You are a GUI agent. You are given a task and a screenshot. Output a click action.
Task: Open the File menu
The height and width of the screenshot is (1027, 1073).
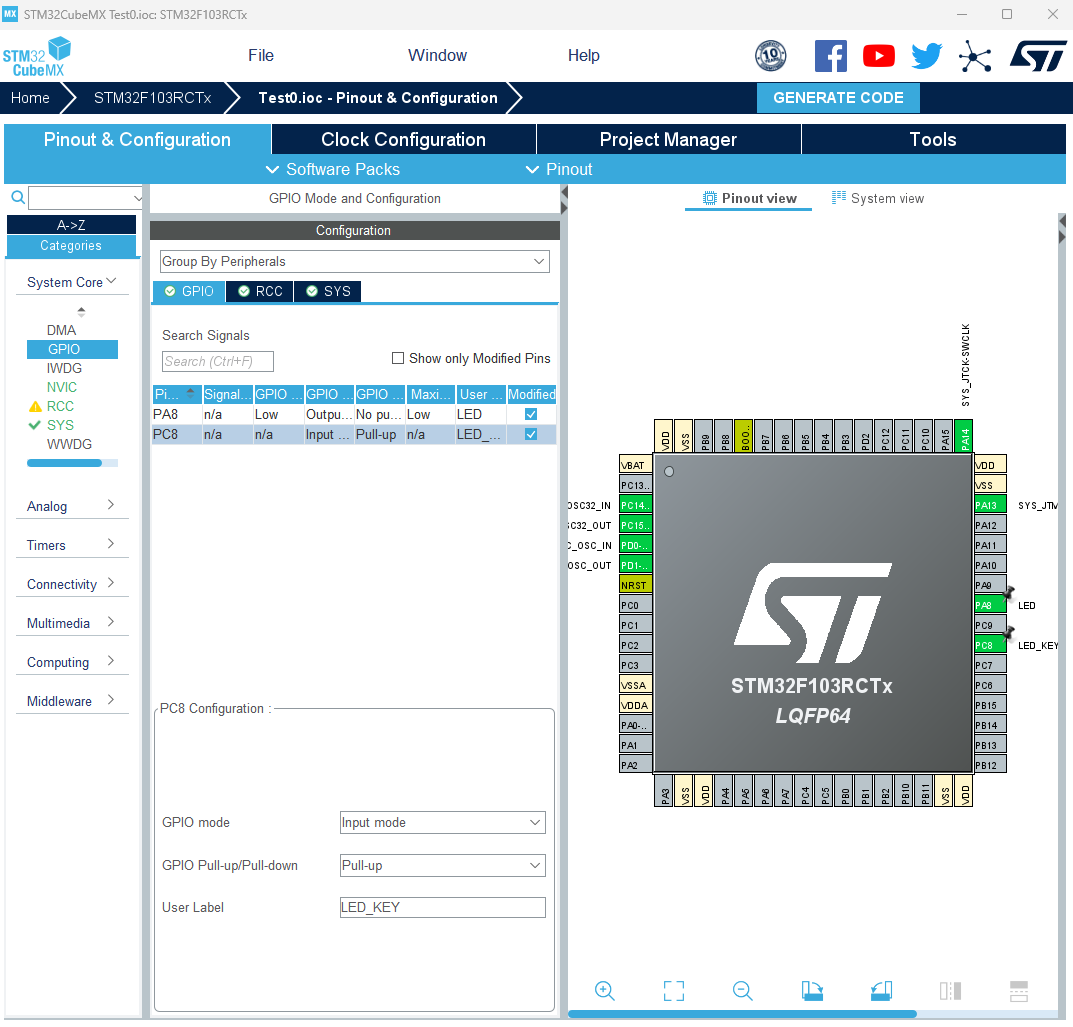(261, 55)
